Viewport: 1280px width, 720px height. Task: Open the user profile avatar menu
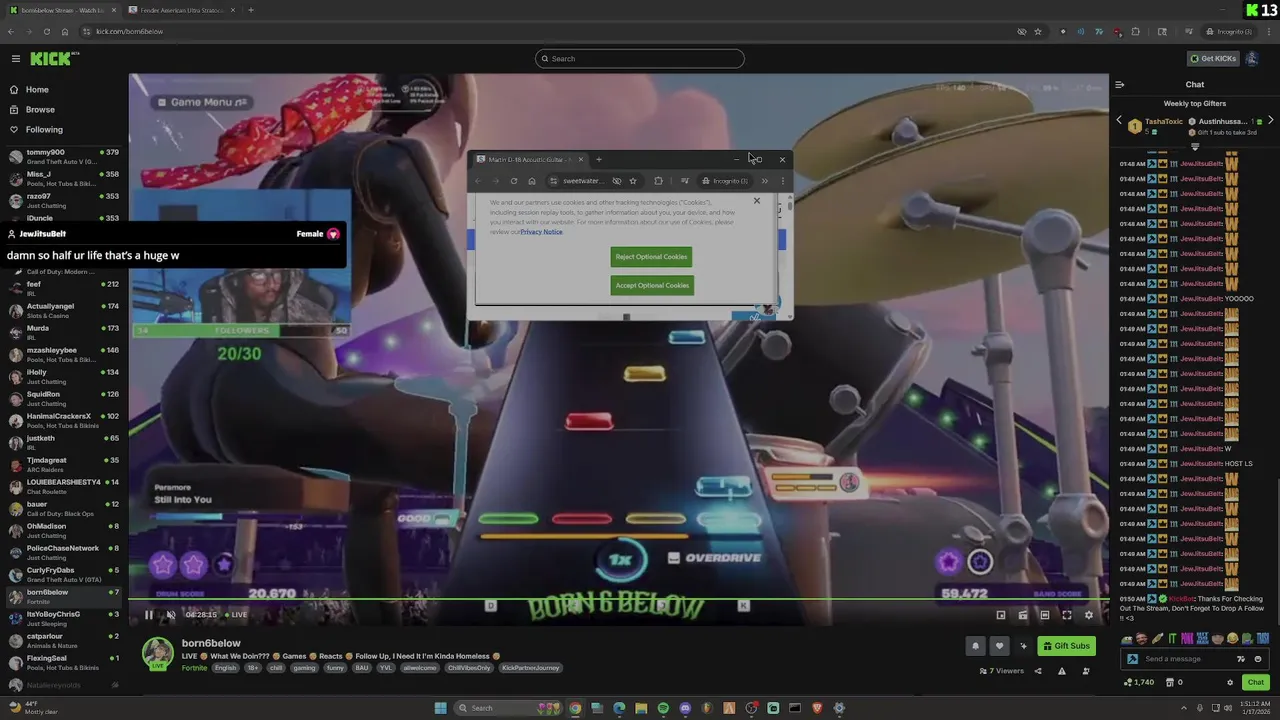click(1252, 58)
